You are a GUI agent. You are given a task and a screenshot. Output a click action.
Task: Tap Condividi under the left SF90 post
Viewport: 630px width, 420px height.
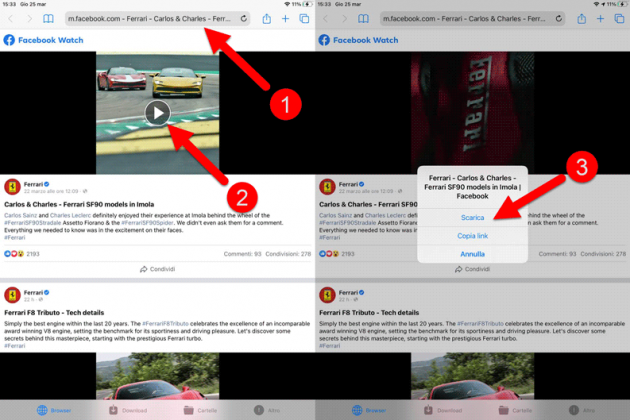157,269
